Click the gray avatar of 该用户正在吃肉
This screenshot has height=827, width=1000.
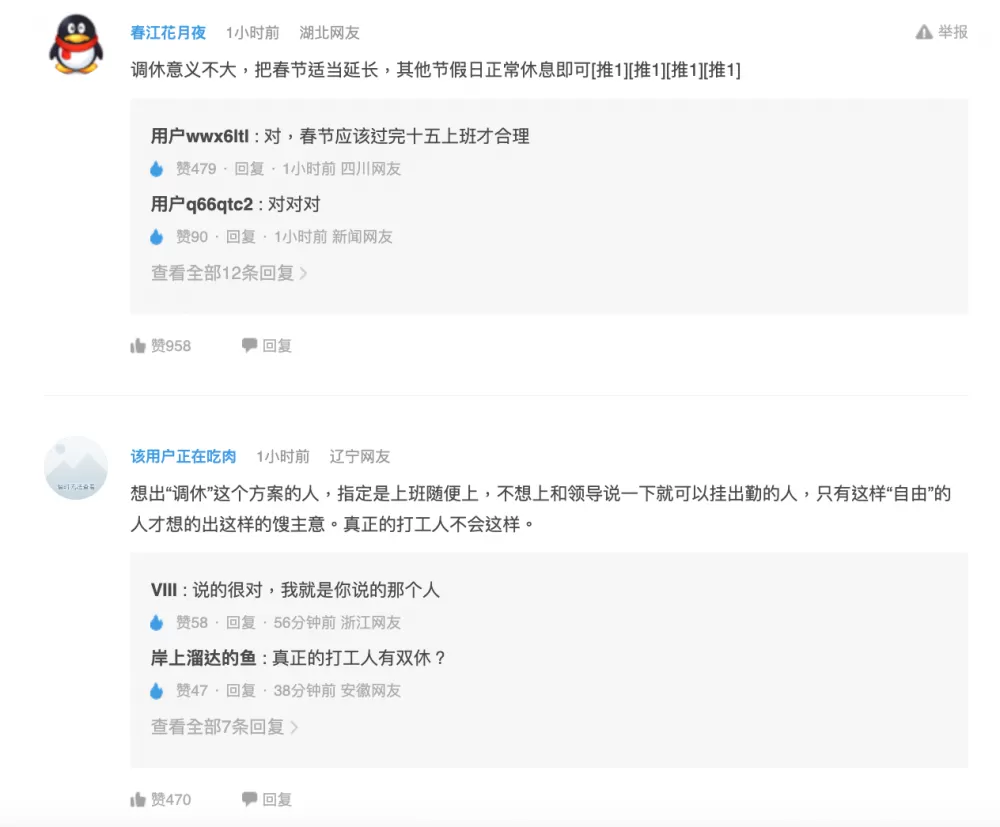(x=76, y=468)
